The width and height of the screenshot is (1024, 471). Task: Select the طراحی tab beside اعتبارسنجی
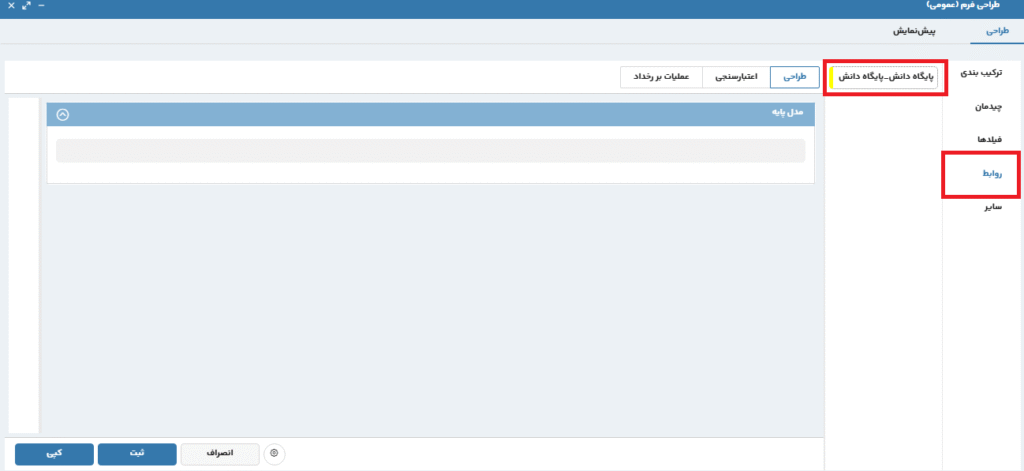[x=793, y=77]
